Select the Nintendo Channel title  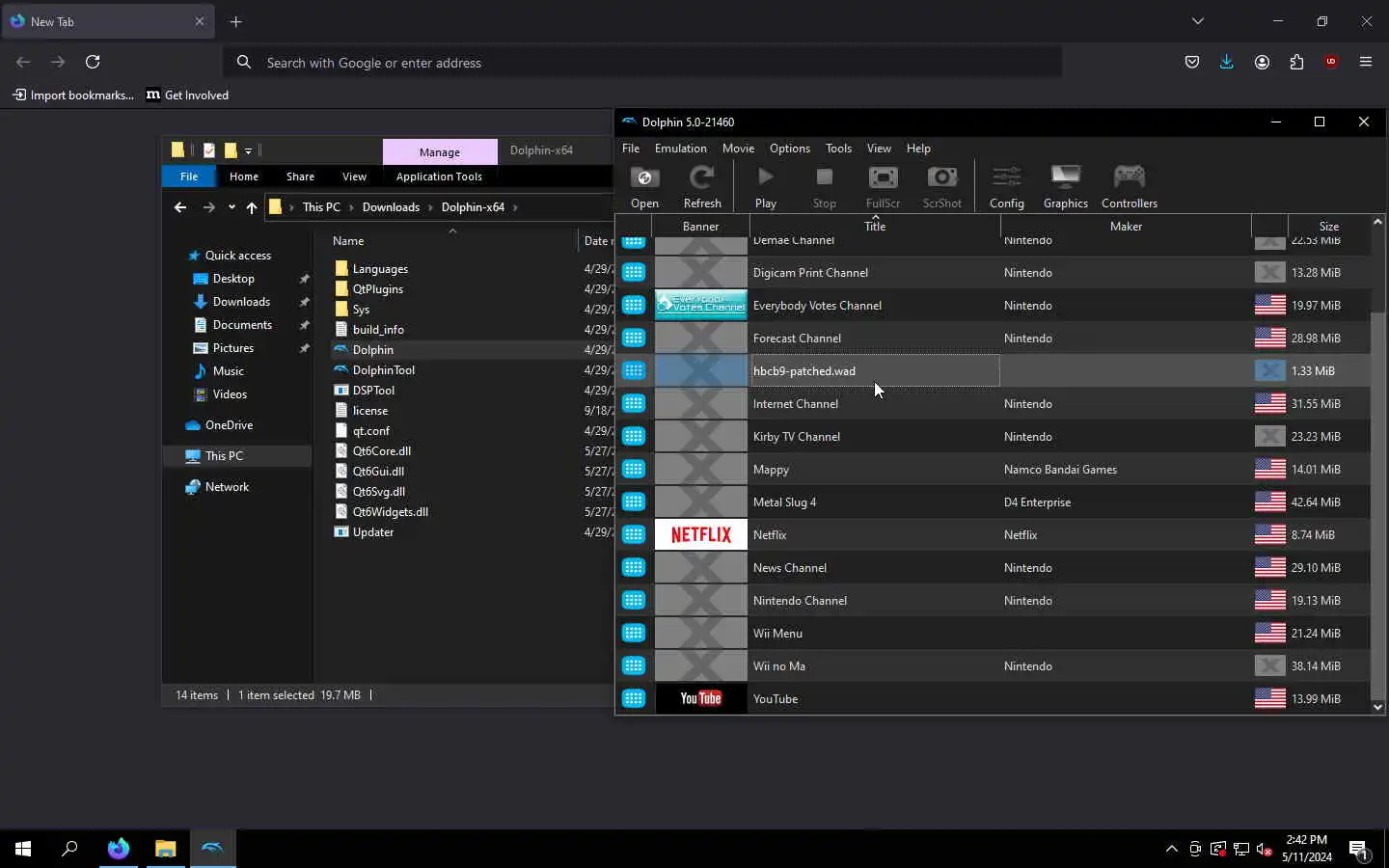point(800,600)
